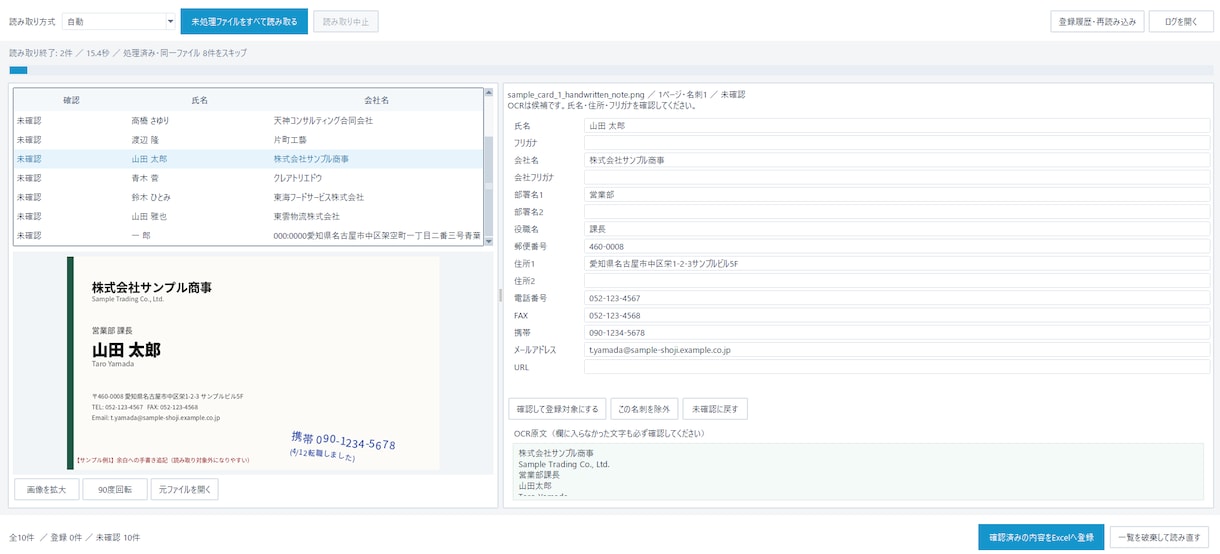1220x554 pixels.
Task: Select the list row 山田 太郎
Action: tap(248, 159)
